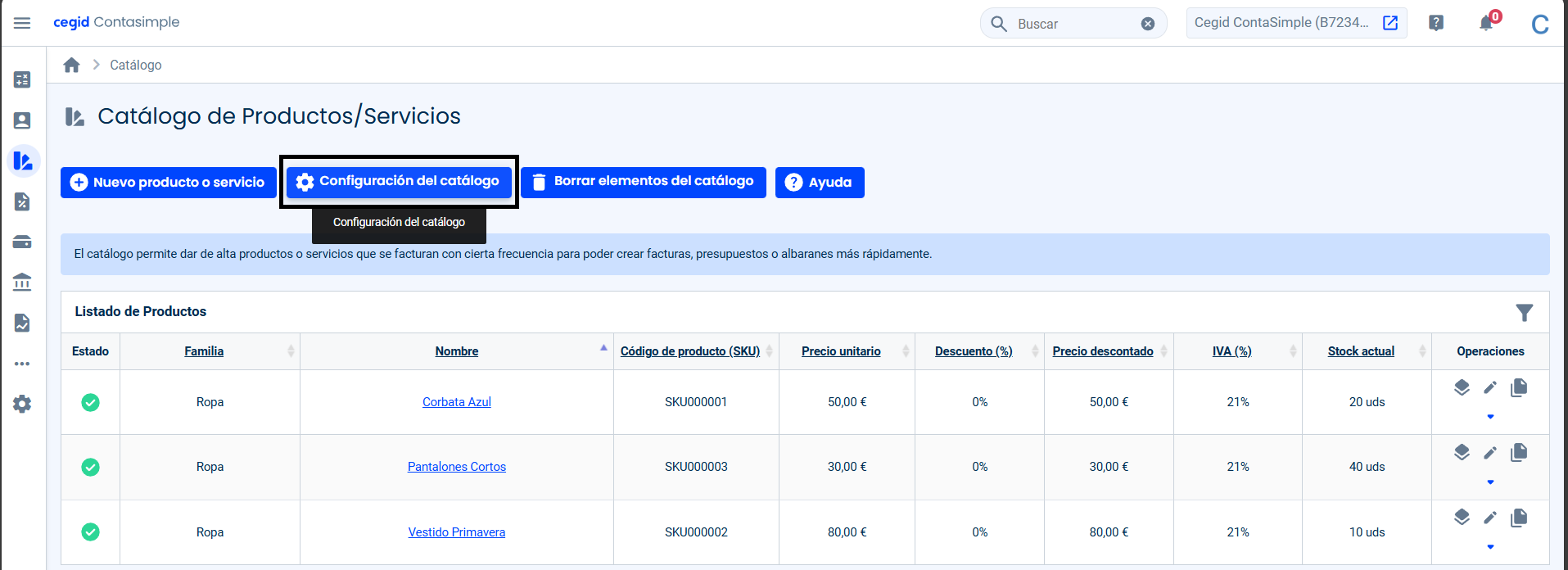Duplicate Vestido Primavera with the copy icon

coord(1519,517)
